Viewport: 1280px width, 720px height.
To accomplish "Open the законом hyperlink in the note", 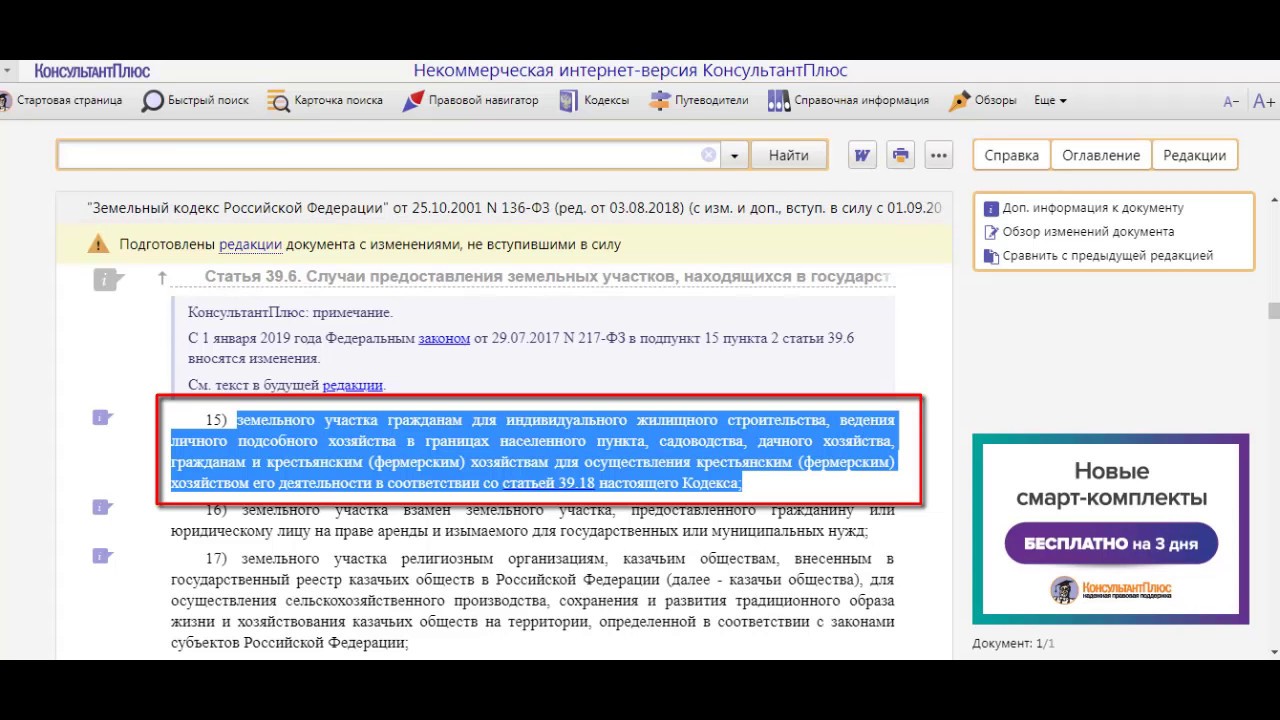I will tap(444, 338).
